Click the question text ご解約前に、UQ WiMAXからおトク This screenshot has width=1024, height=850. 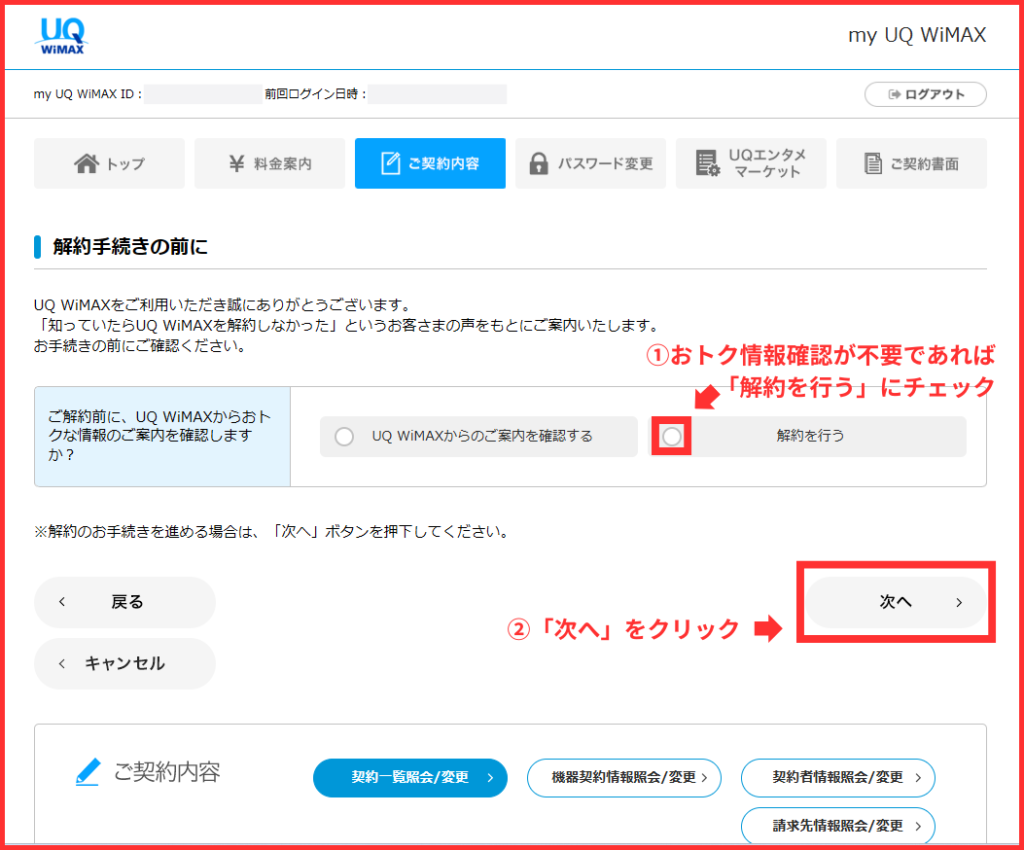pyautogui.click(x=159, y=435)
